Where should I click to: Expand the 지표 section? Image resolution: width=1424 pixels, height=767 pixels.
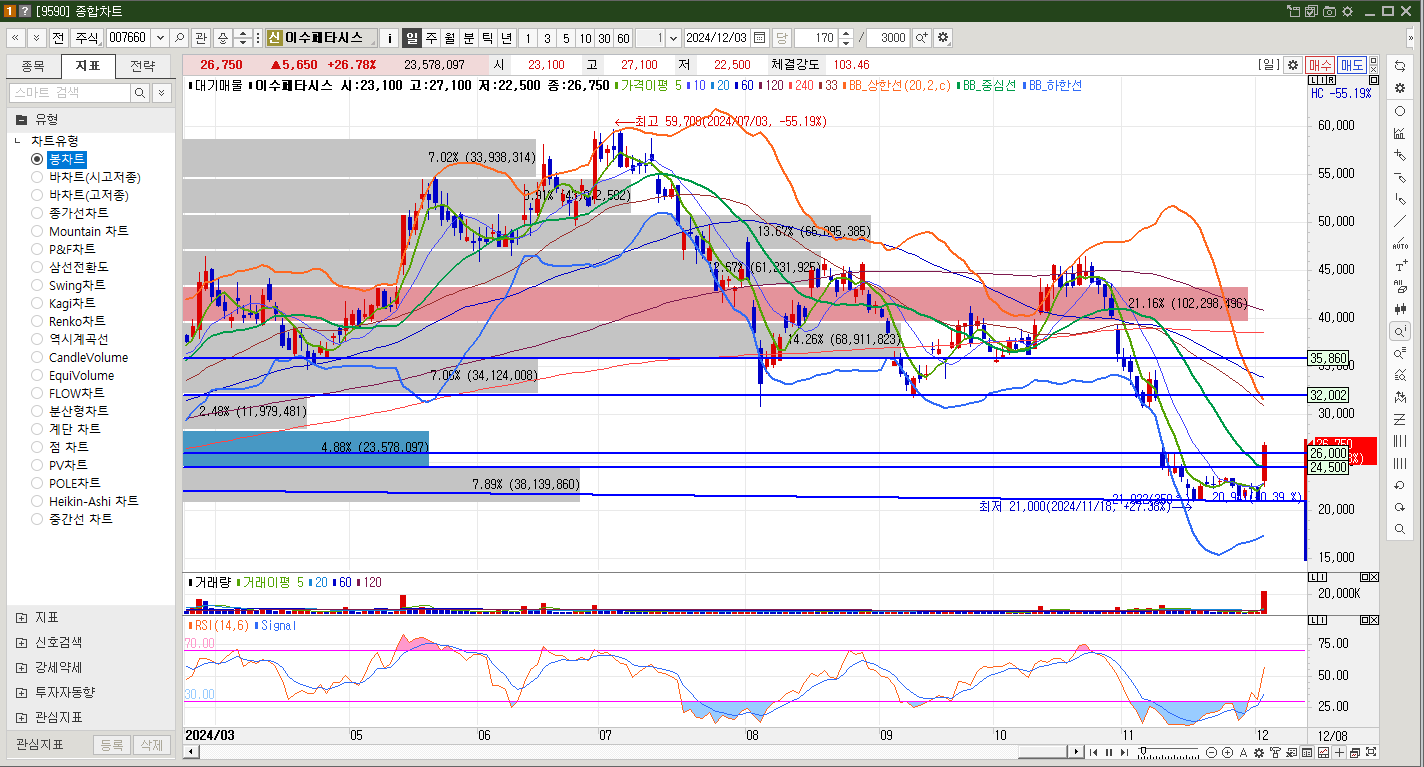coord(22,617)
